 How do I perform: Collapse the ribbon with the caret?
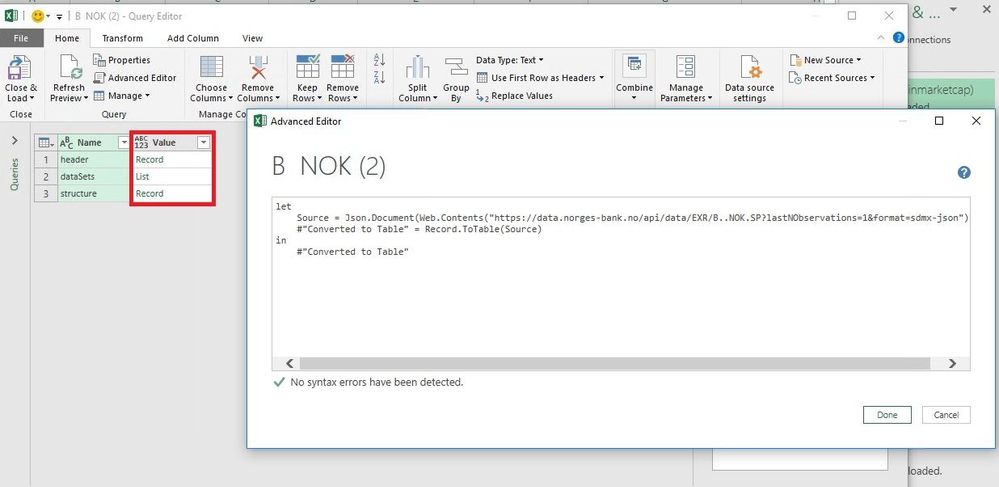(x=880, y=38)
